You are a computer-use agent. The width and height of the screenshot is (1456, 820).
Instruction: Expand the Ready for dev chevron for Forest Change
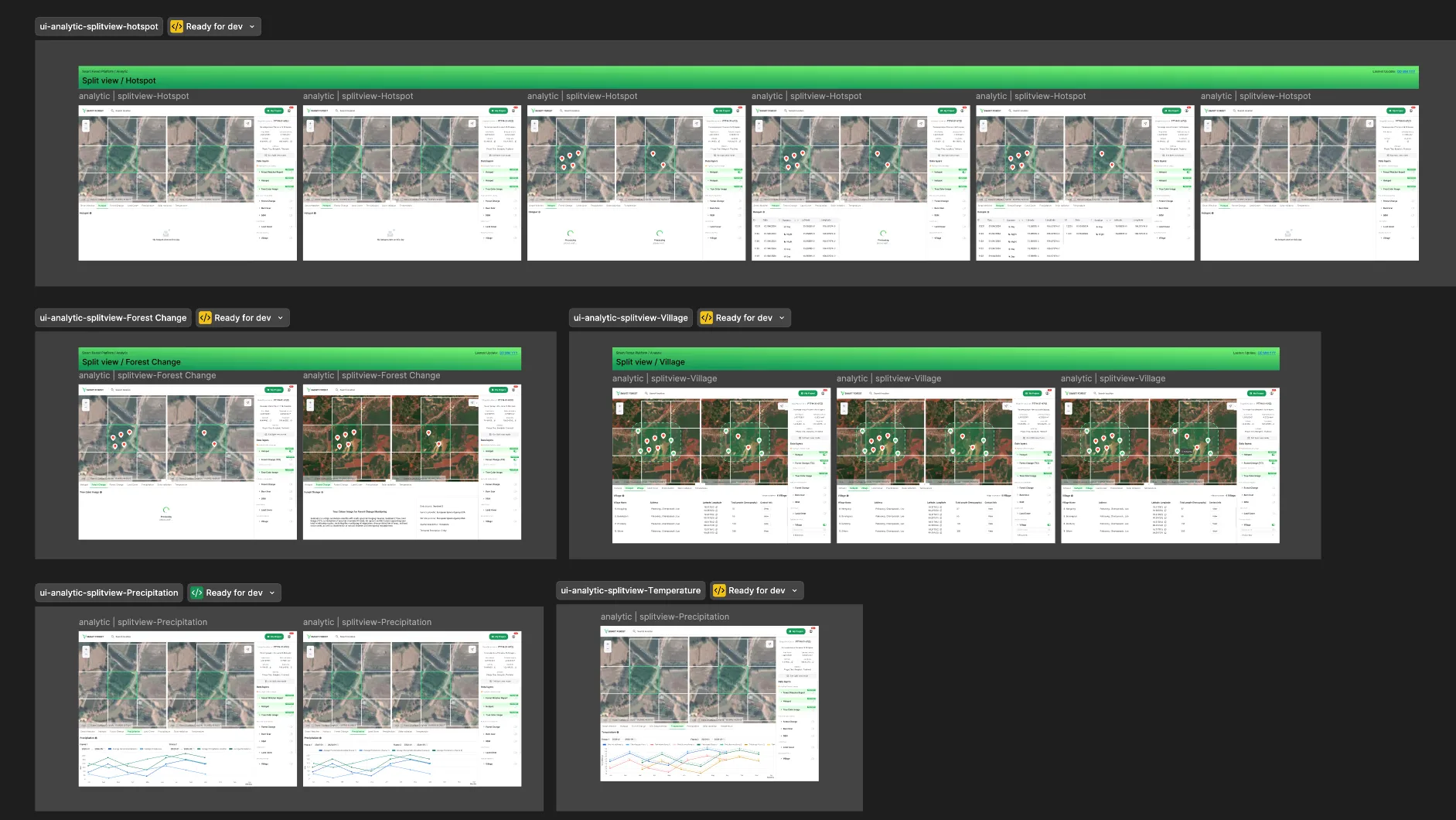point(280,318)
